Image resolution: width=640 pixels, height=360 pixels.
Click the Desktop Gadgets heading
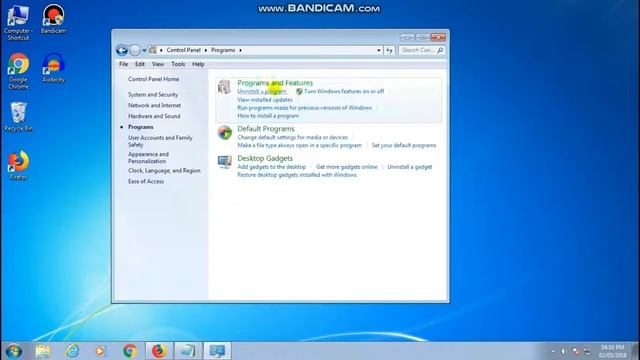(265, 158)
